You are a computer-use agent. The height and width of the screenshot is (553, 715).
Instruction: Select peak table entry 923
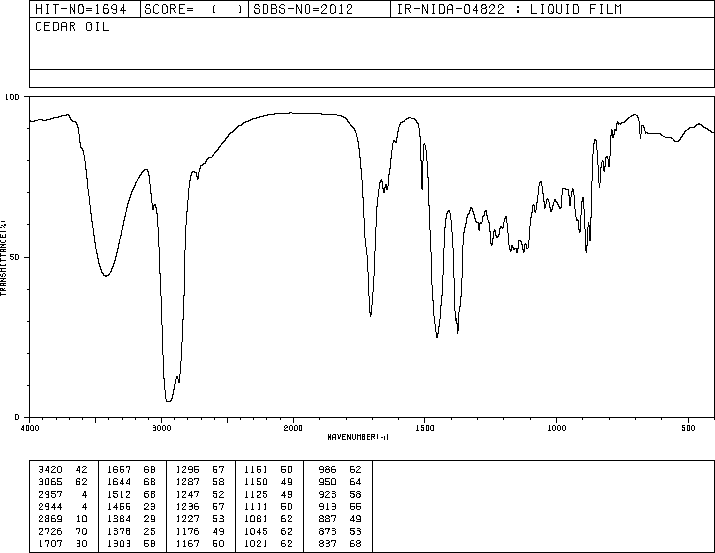tap(340, 494)
